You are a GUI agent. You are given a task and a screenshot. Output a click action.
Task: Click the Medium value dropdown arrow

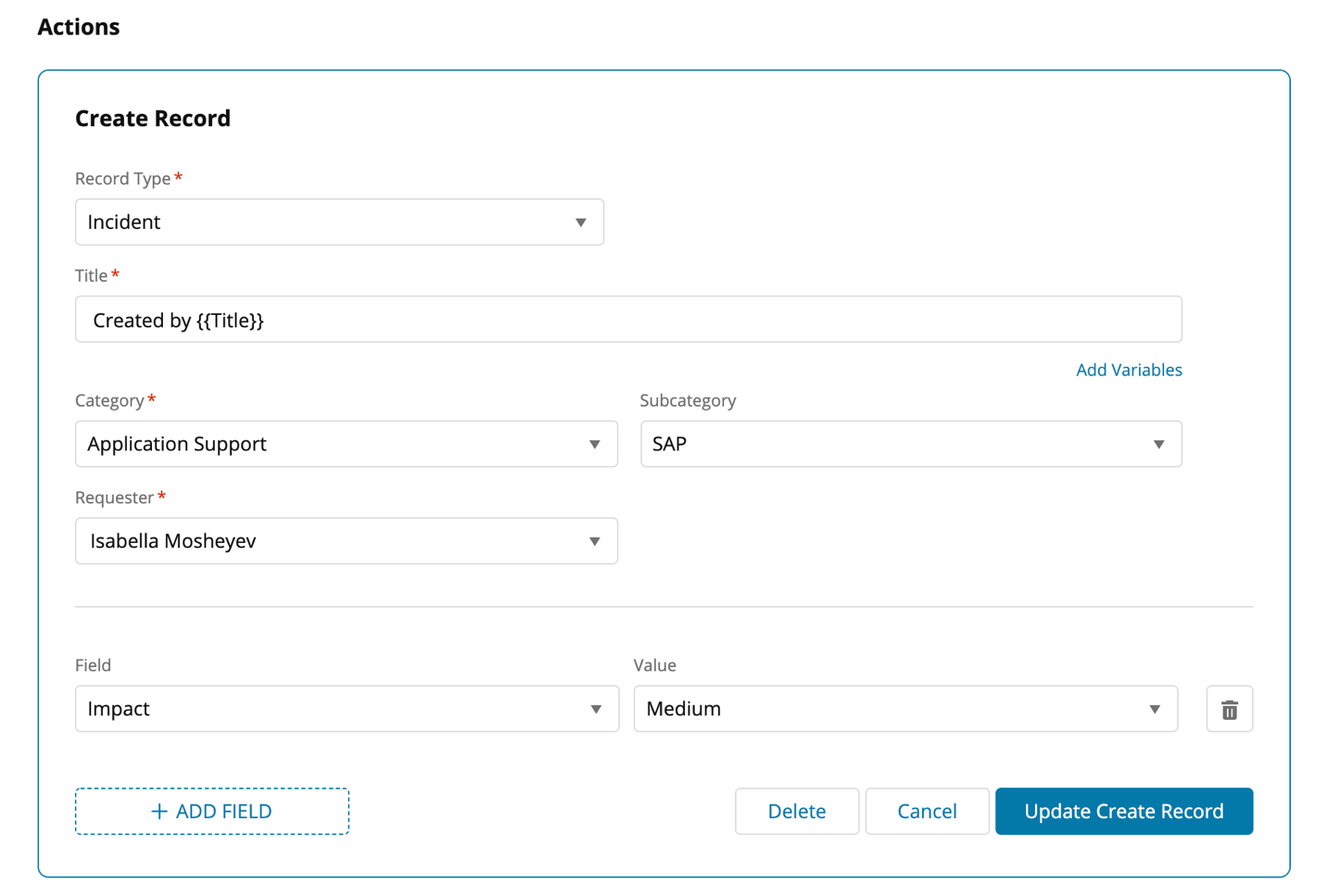point(1155,711)
